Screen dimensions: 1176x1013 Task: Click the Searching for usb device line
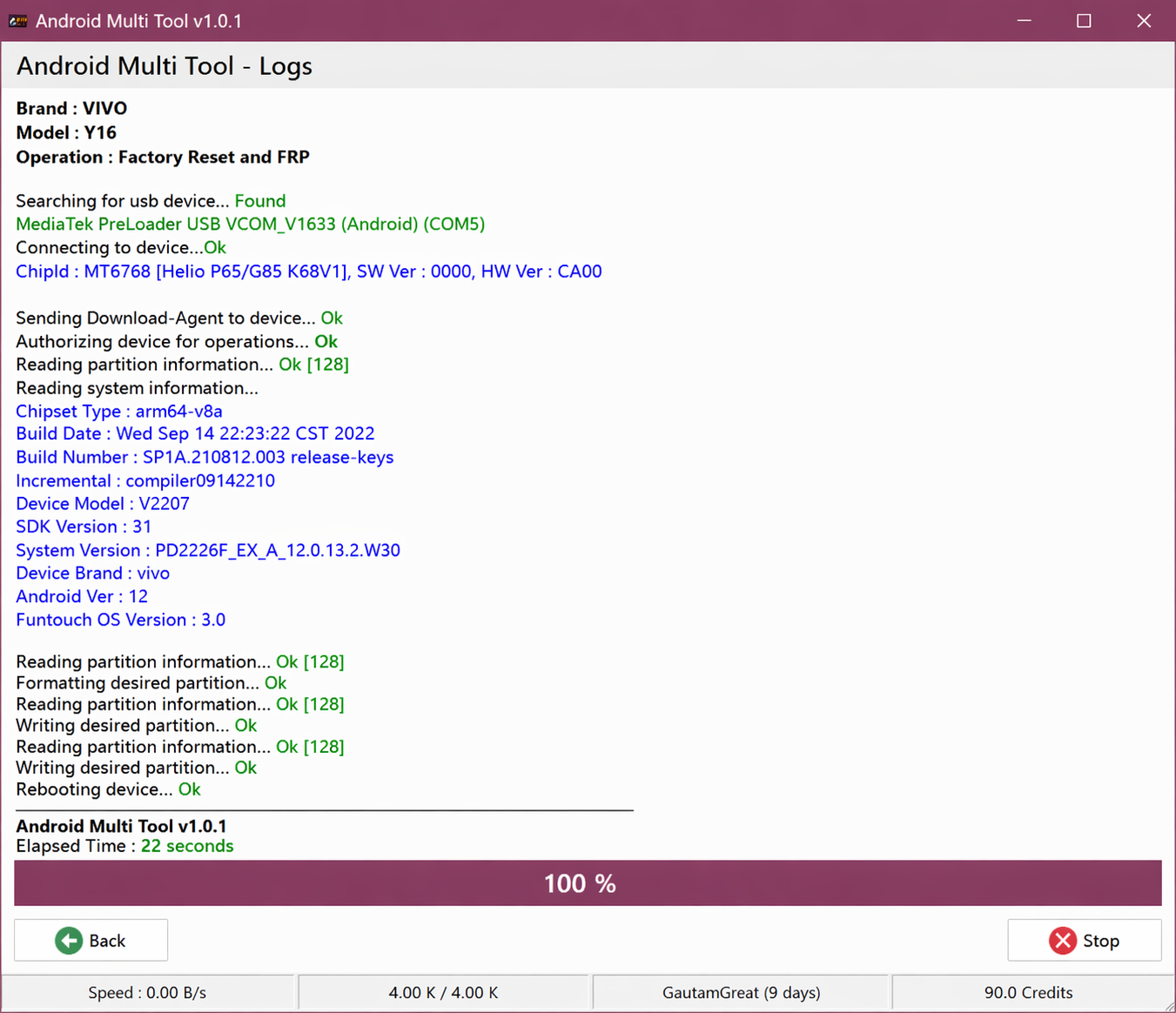coord(151,201)
